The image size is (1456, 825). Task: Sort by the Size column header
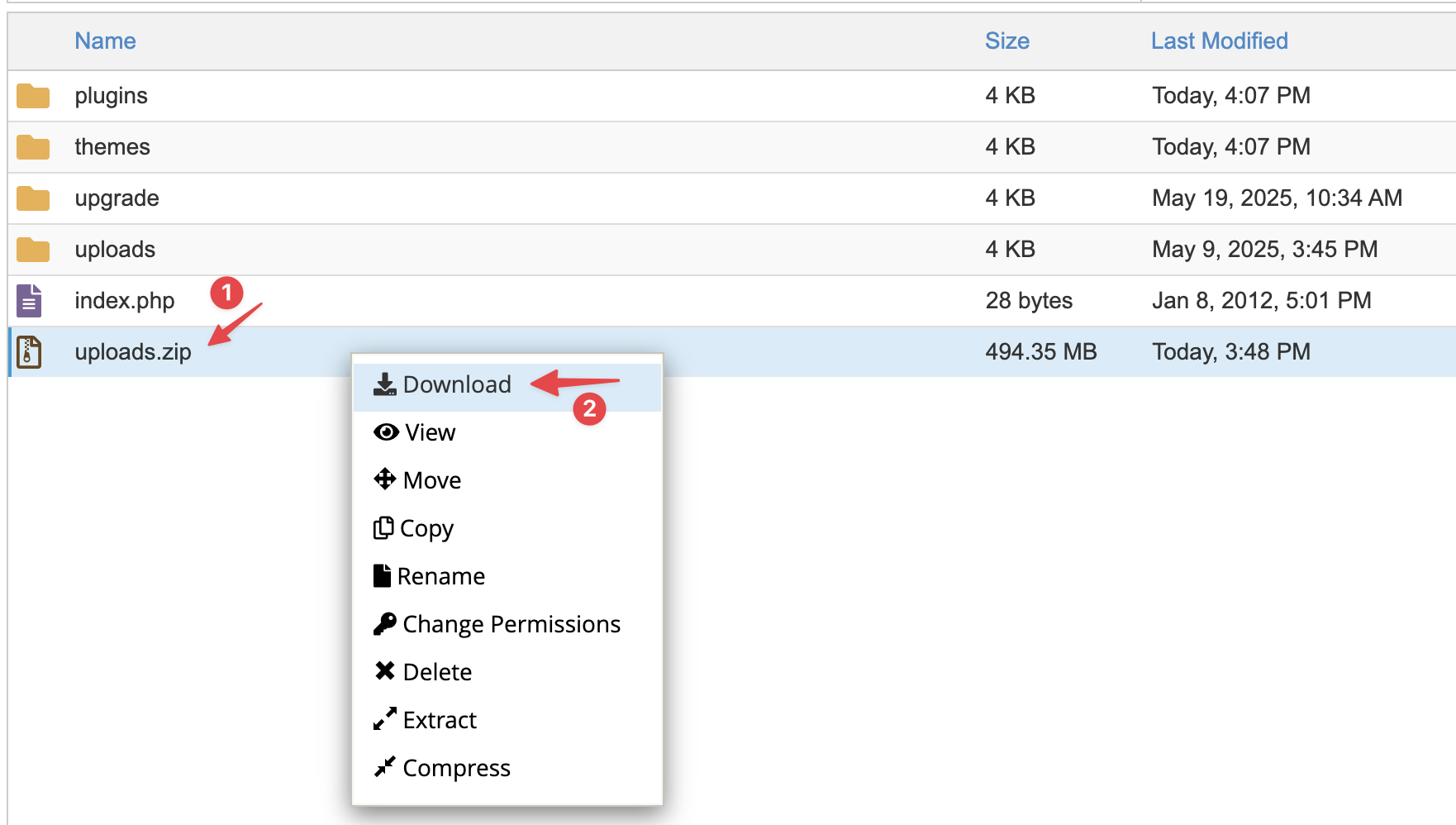click(x=1007, y=41)
